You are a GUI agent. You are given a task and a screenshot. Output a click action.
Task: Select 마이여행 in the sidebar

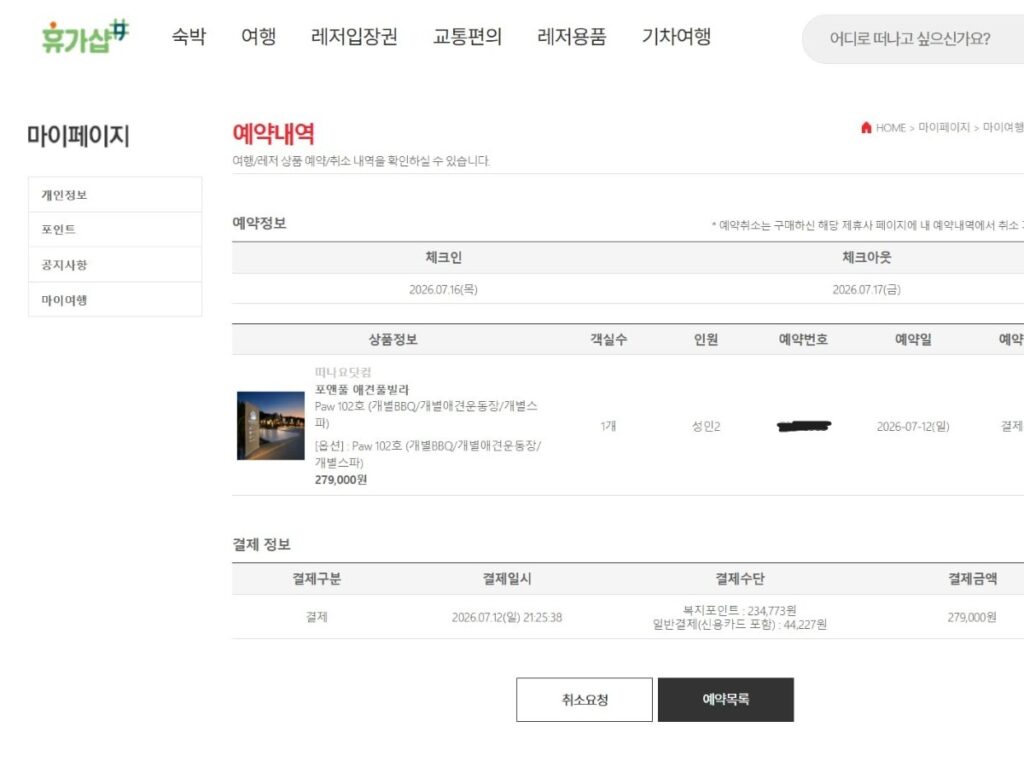point(115,300)
